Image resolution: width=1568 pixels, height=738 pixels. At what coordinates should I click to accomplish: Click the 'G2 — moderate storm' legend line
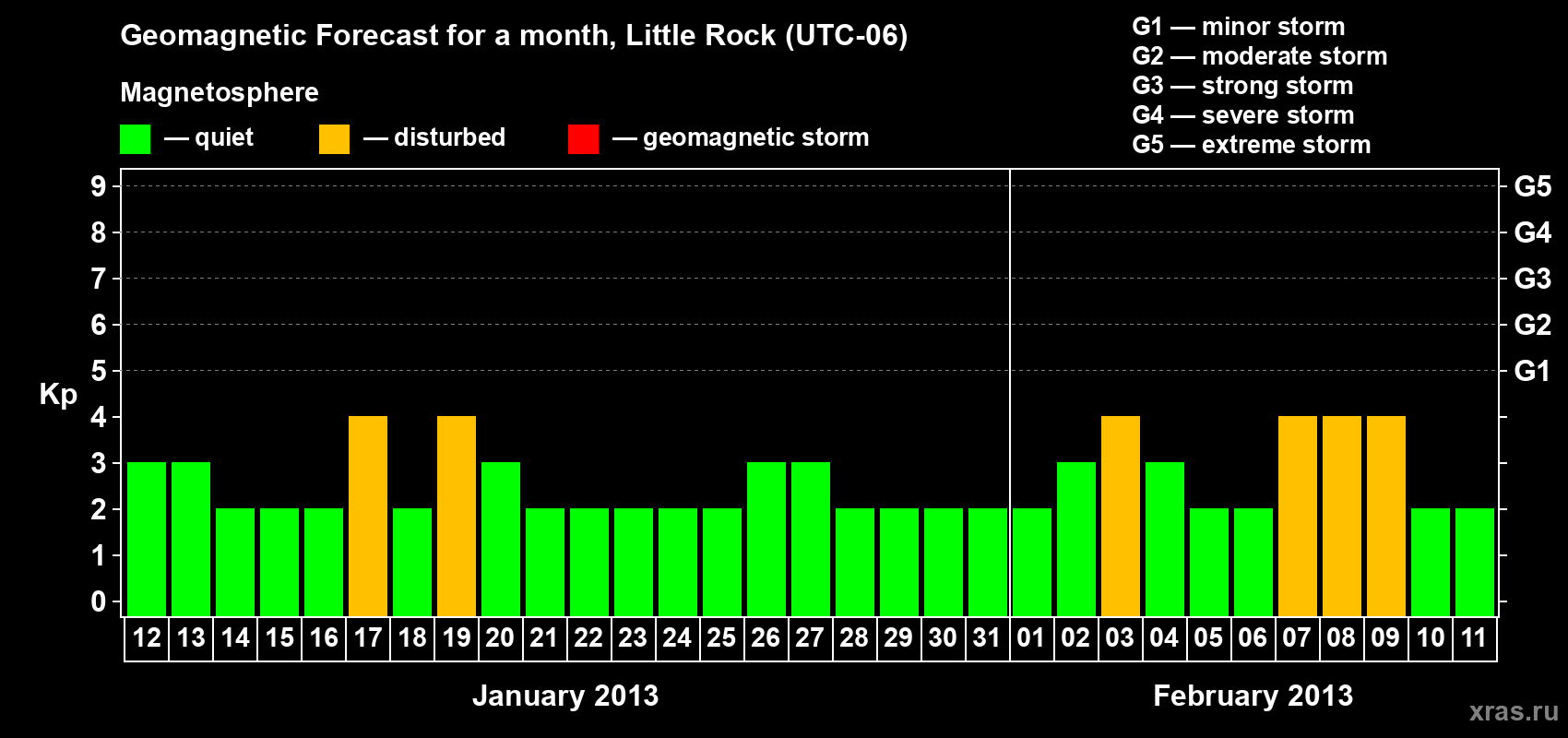[1260, 56]
